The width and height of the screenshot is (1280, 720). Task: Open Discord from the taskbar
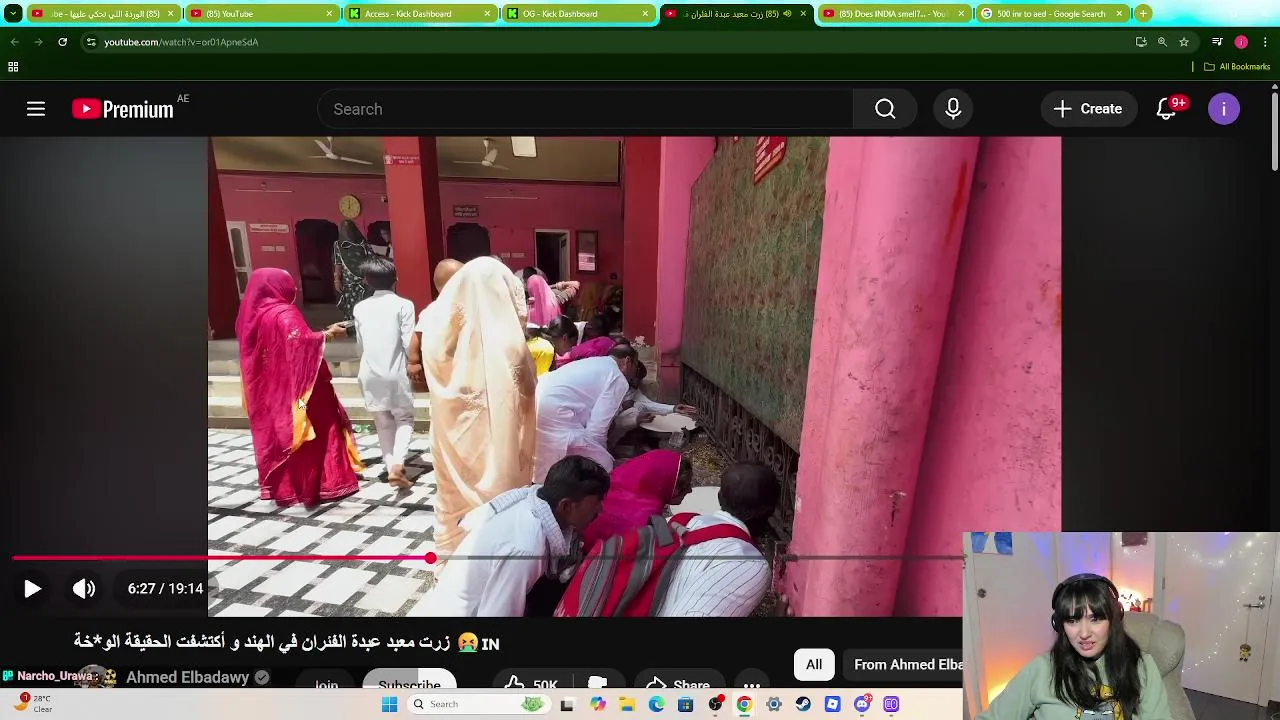[862, 704]
